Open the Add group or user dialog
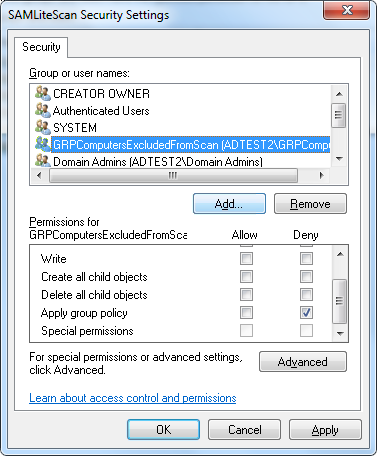 coord(229,203)
